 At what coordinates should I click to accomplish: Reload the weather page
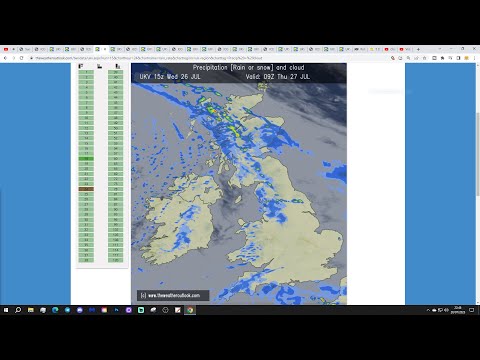click(21, 58)
